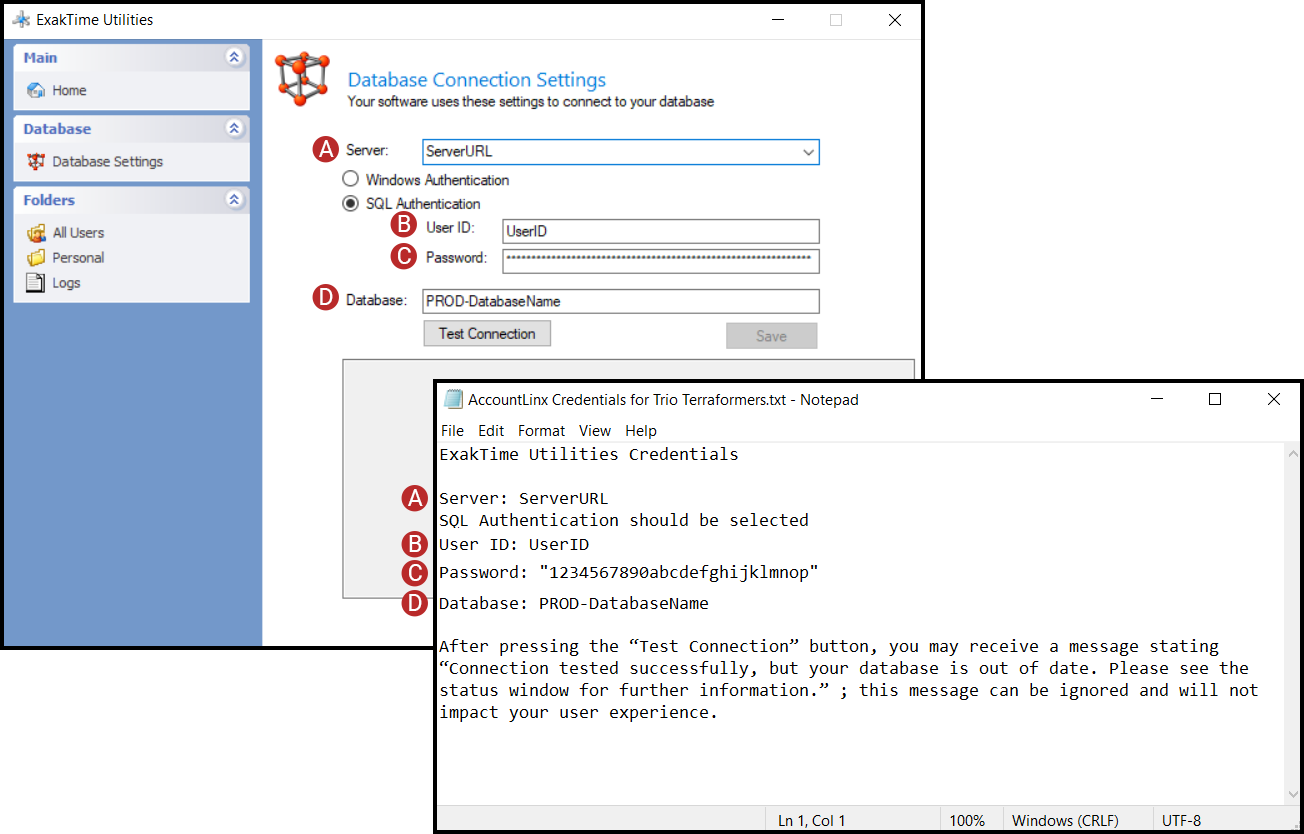Open Home in the sidebar

click(69, 90)
